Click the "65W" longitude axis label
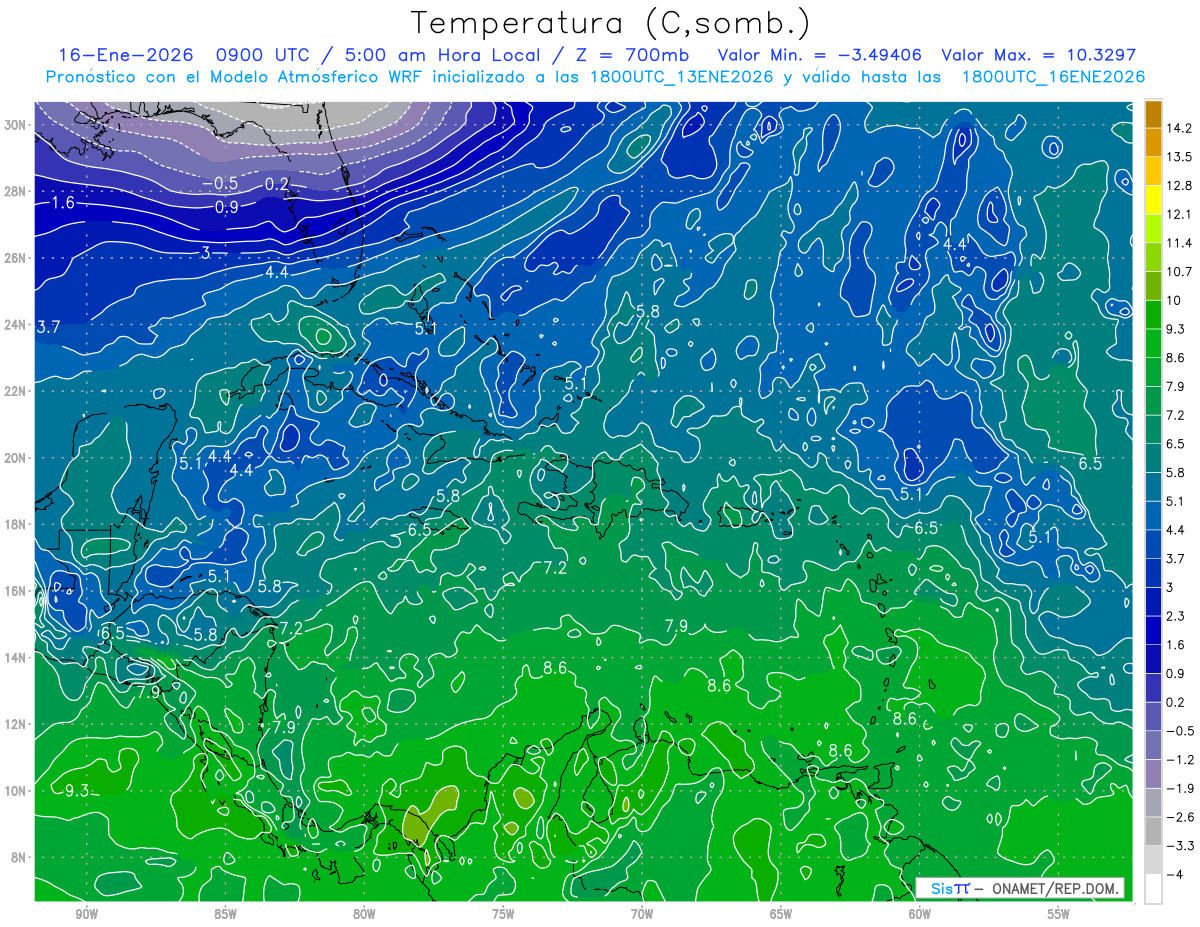The image size is (1200, 927). point(781,914)
